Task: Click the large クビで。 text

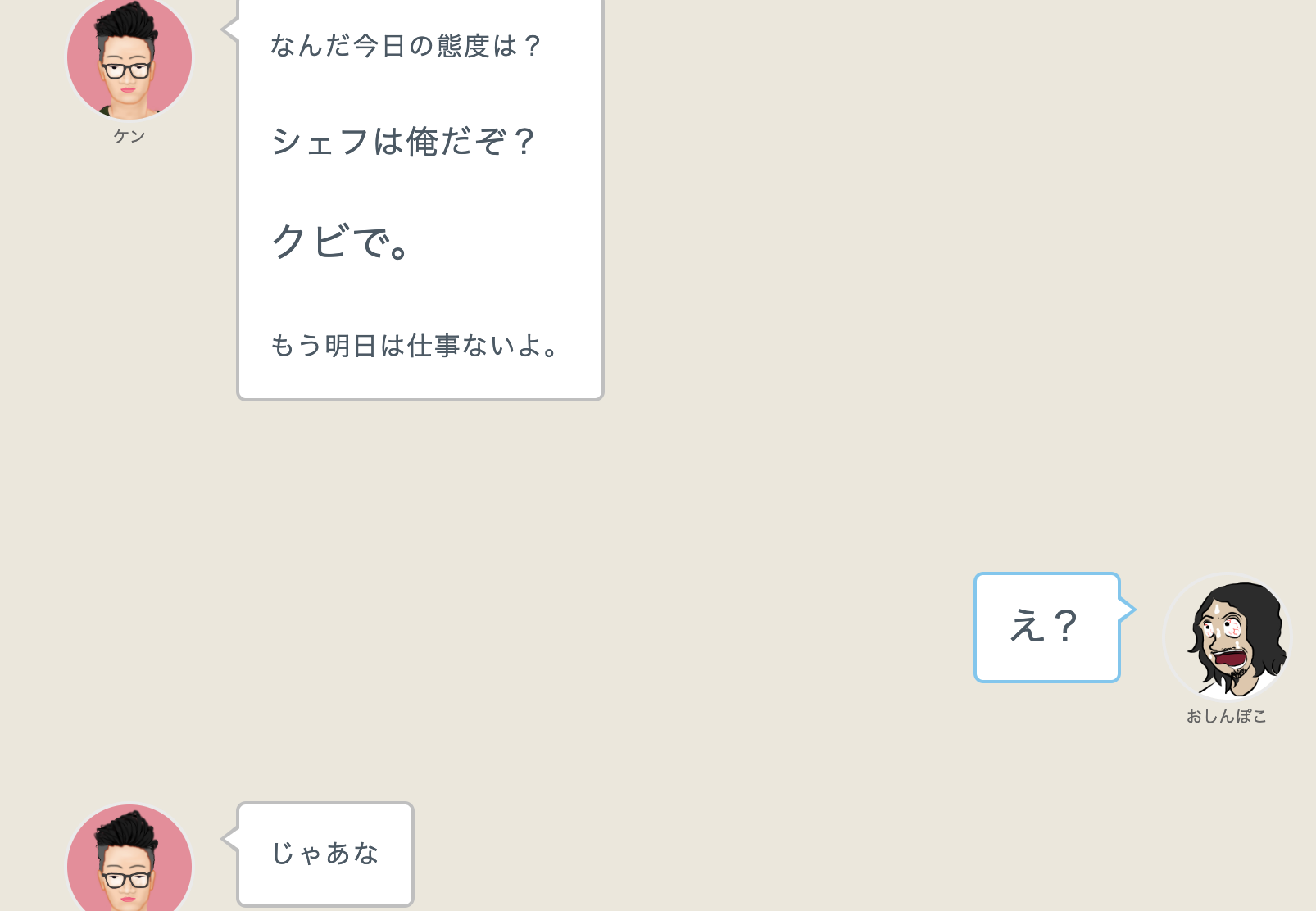Action: 341,242
